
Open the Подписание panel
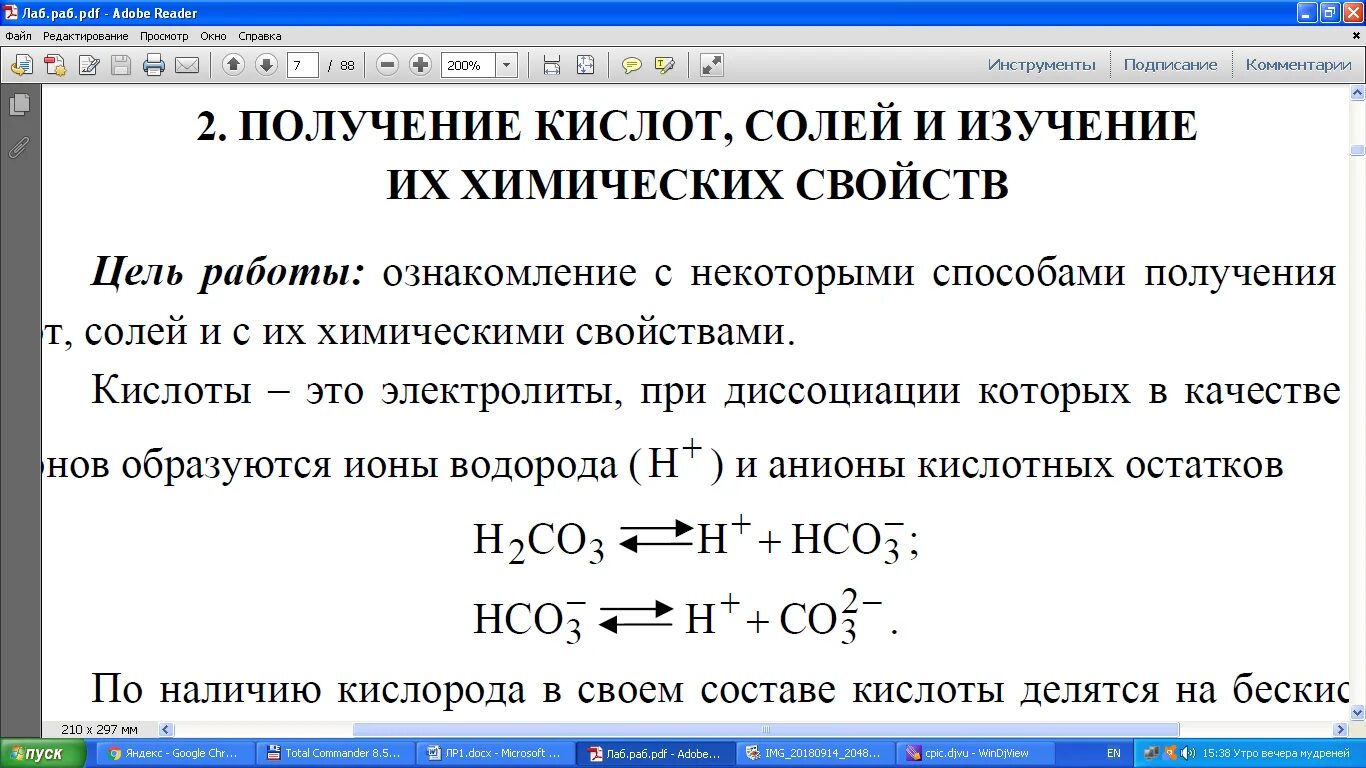point(1170,65)
